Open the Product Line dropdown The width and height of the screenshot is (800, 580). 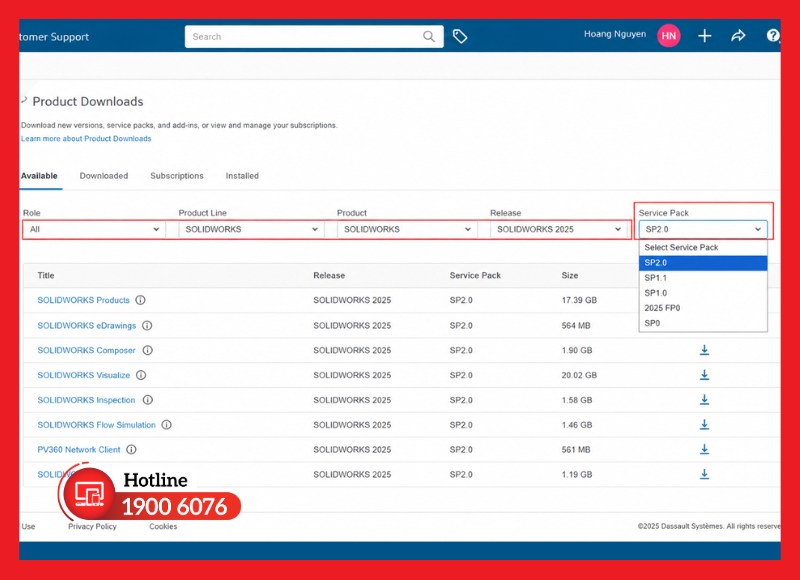252,229
